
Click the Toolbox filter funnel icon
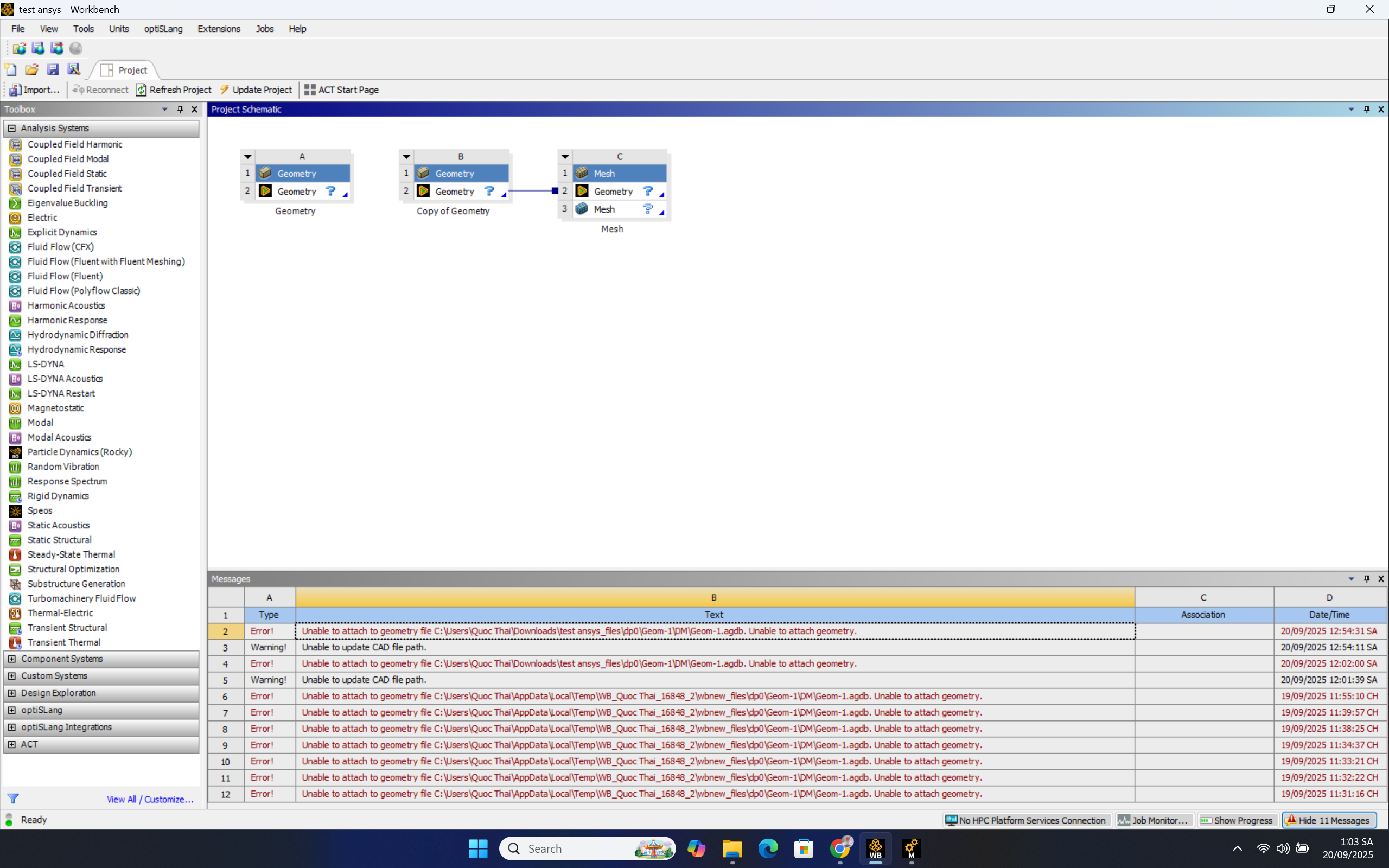tap(13, 799)
